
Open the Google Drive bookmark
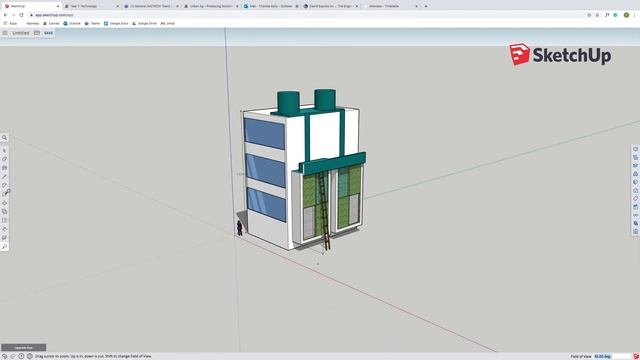144,23
